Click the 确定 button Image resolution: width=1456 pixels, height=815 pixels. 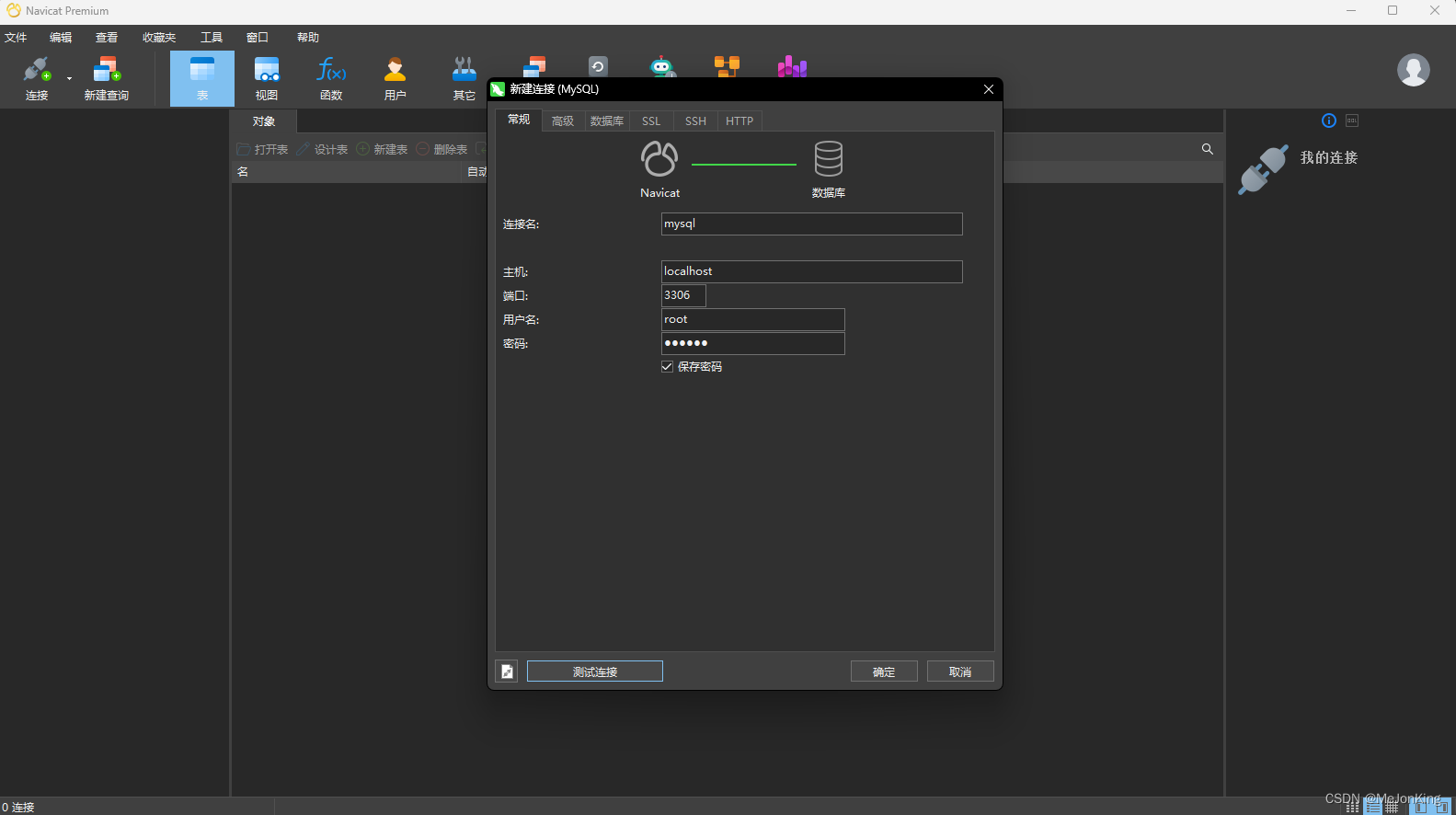point(884,672)
